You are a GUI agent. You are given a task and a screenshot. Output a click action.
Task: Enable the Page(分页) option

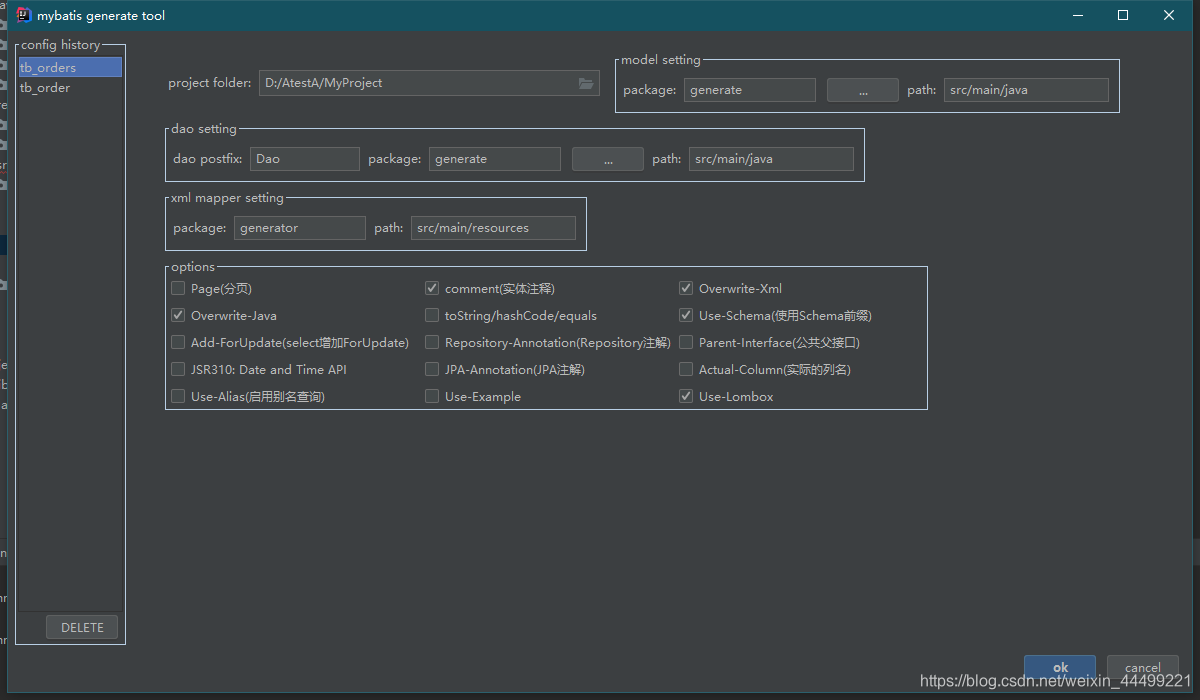tap(177, 288)
